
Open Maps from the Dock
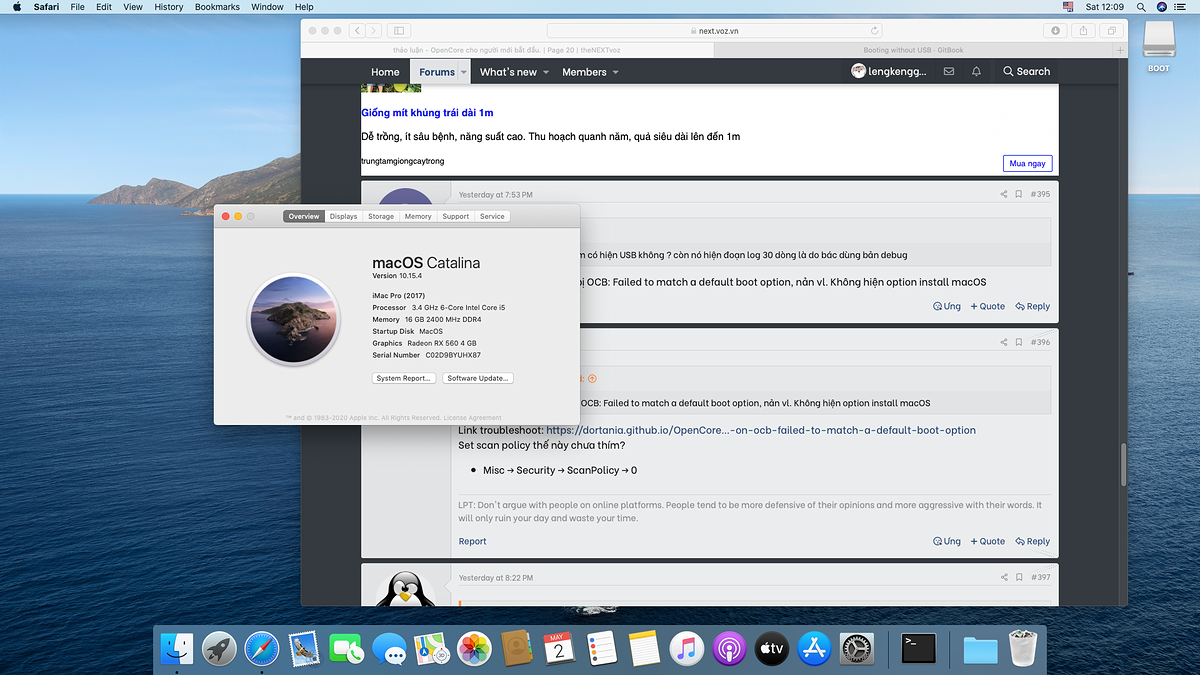[432, 649]
